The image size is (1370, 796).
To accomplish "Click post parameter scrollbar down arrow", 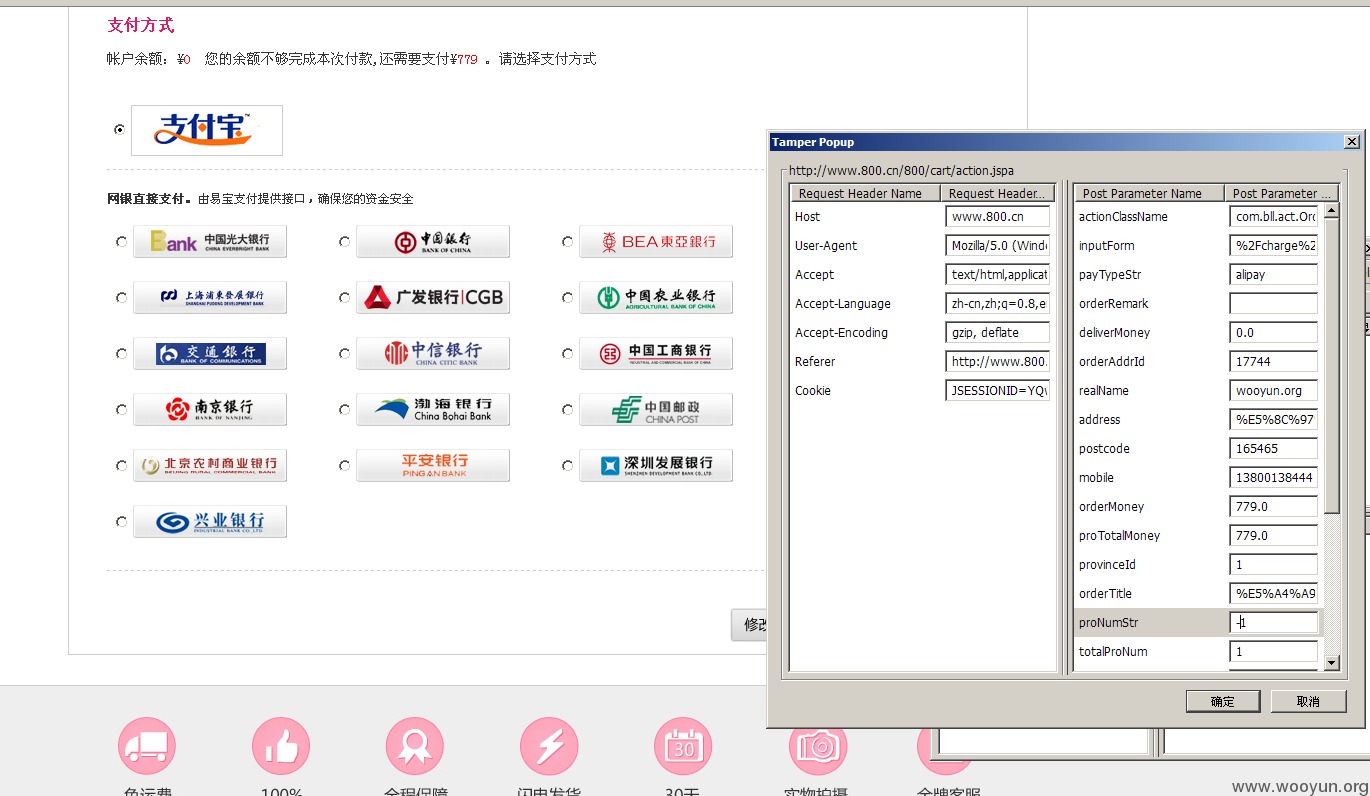I will tap(1331, 662).
